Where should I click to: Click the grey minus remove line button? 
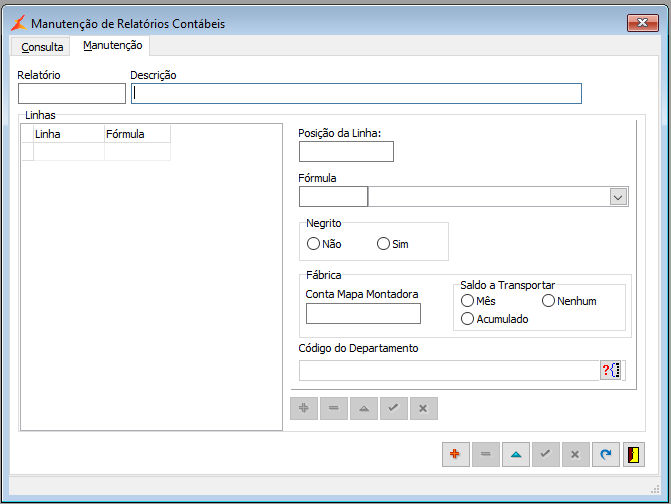(334, 408)
